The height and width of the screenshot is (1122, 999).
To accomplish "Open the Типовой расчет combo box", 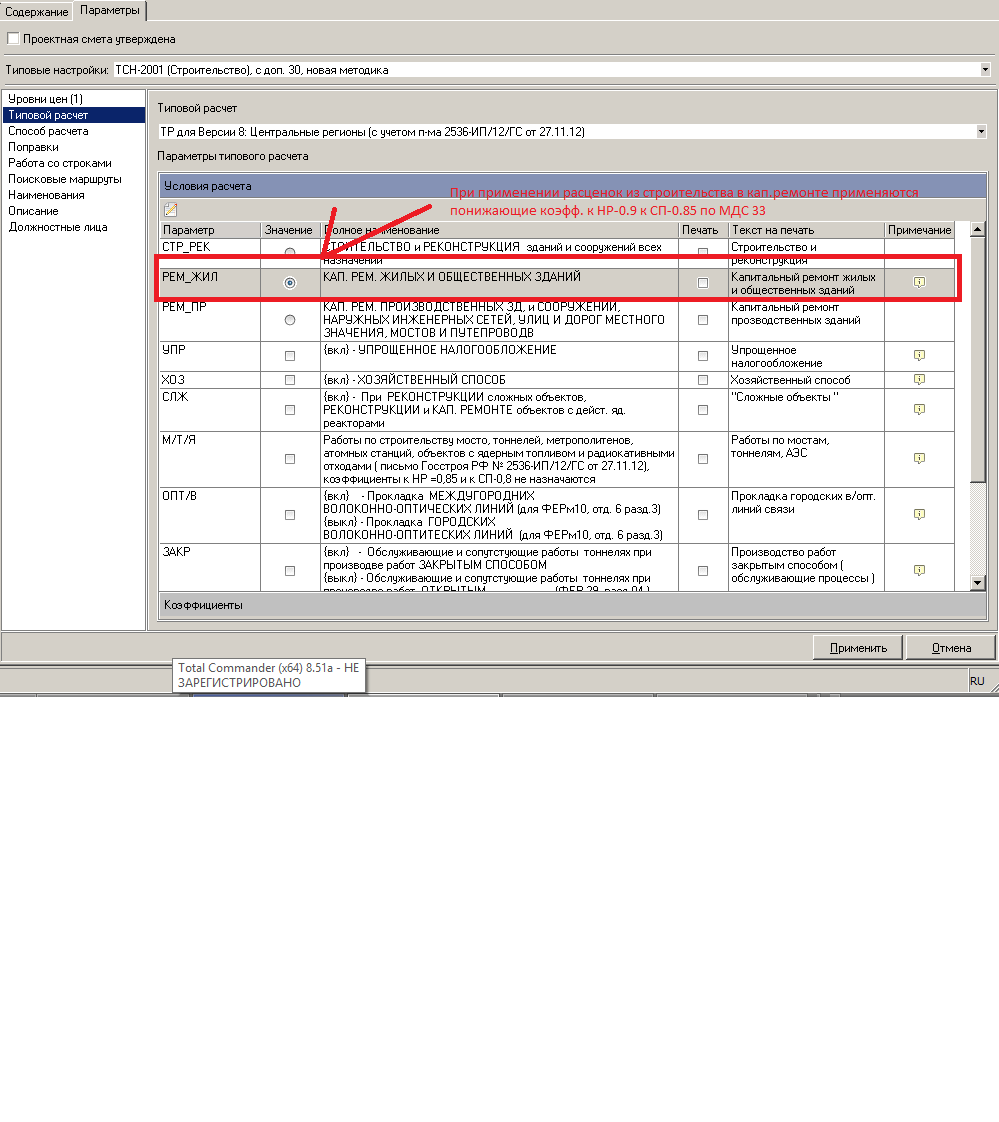I will [980, 131].
